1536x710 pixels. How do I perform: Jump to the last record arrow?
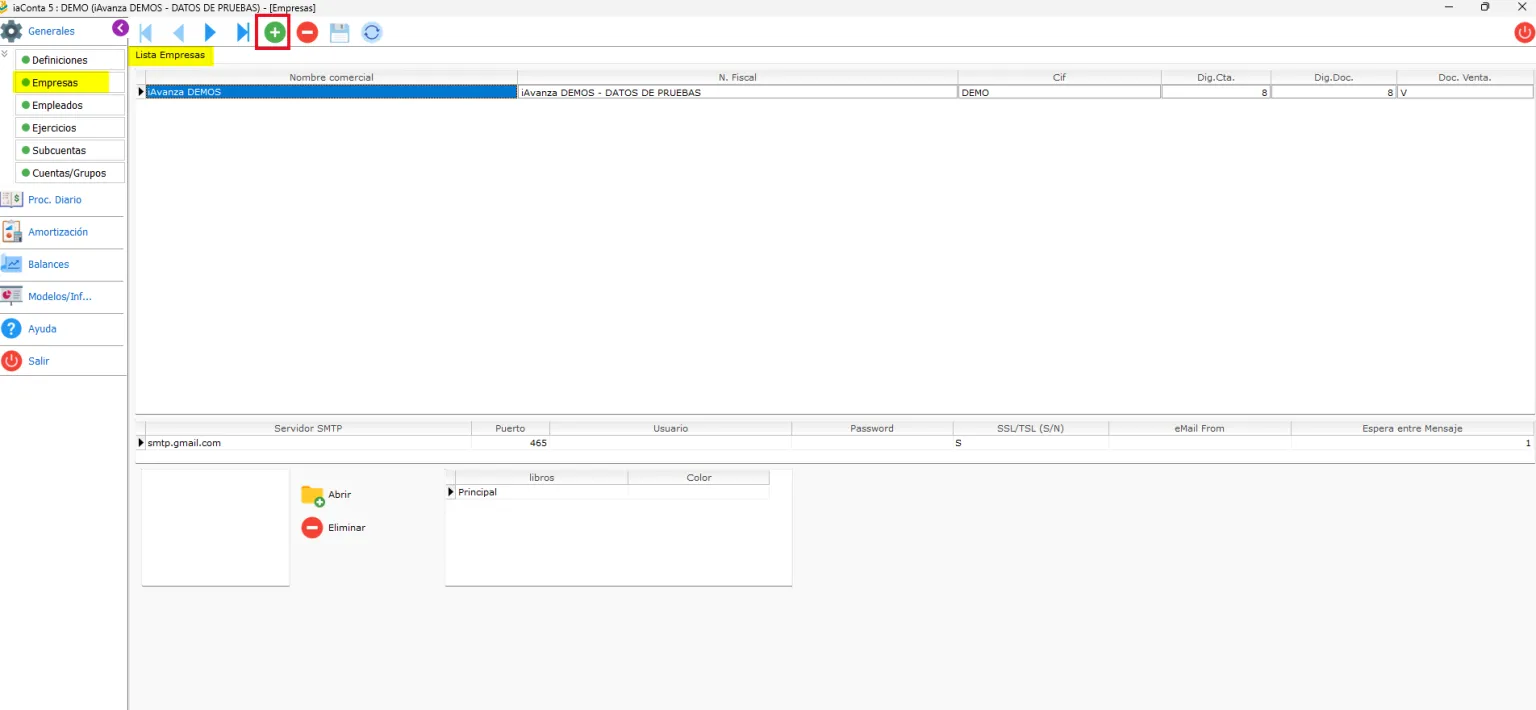242,33
